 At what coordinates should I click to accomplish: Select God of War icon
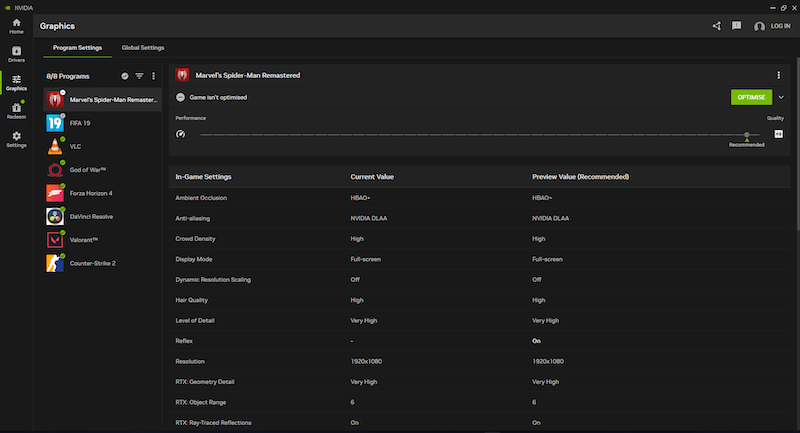(x=55, y=170)
